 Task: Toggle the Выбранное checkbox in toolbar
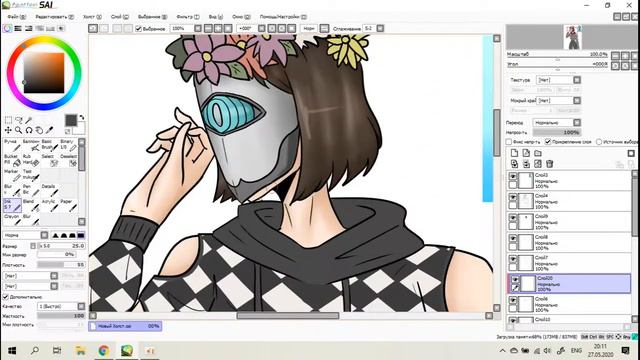[x=138, y=29]
